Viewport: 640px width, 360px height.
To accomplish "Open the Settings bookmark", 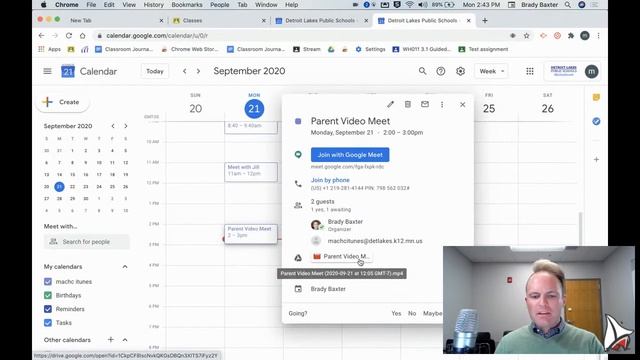I will [370, 49].
